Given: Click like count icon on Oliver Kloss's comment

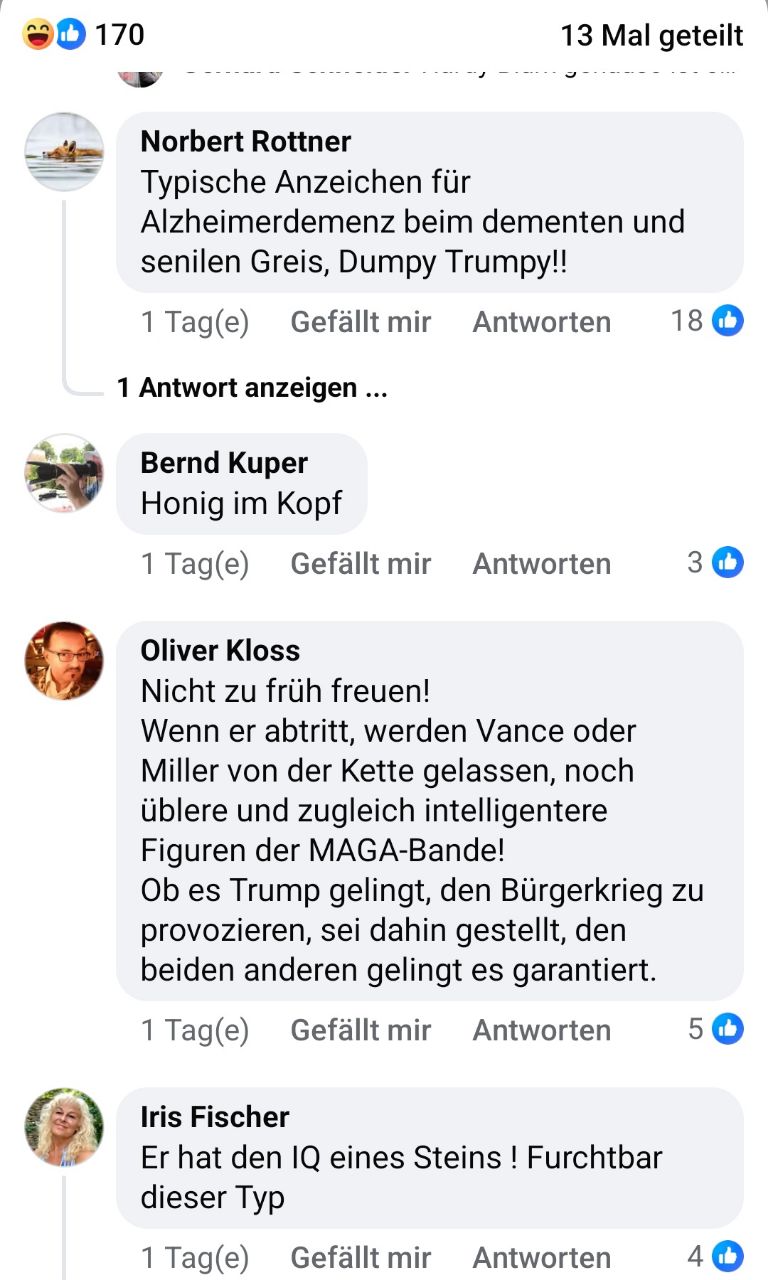Looking at the screenshot, I should pyautogui.click(x=728, y=1029).
